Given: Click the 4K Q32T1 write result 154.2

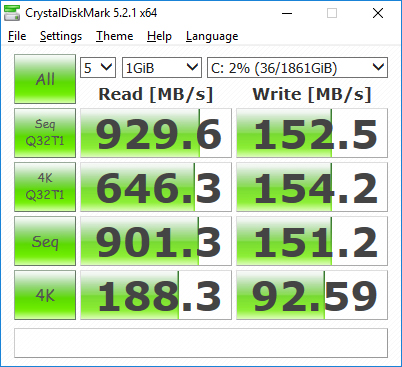Looking at the screenshot, I should click(x=312, y=187).
